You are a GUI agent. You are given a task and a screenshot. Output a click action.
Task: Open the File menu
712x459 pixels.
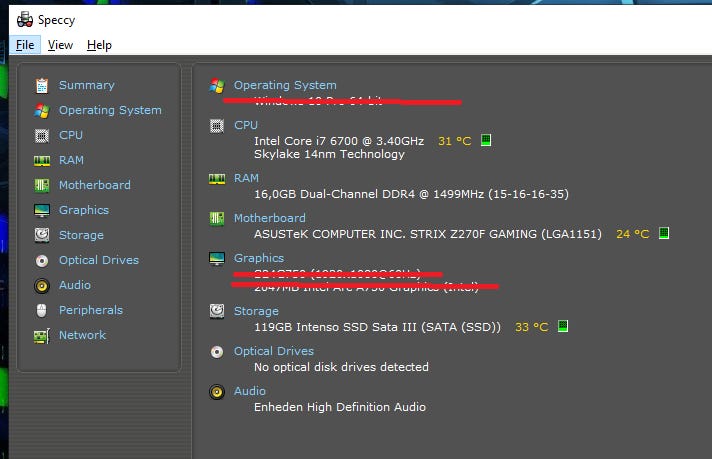(25, 45)
